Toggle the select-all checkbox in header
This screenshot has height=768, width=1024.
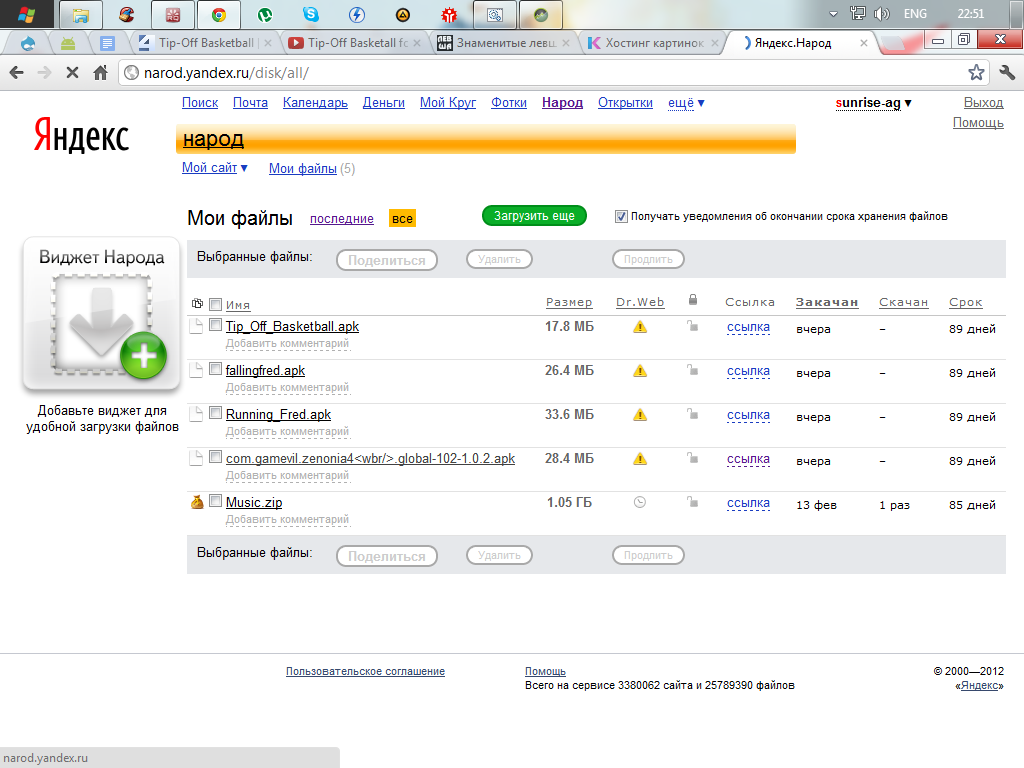(x=216, y=304)
